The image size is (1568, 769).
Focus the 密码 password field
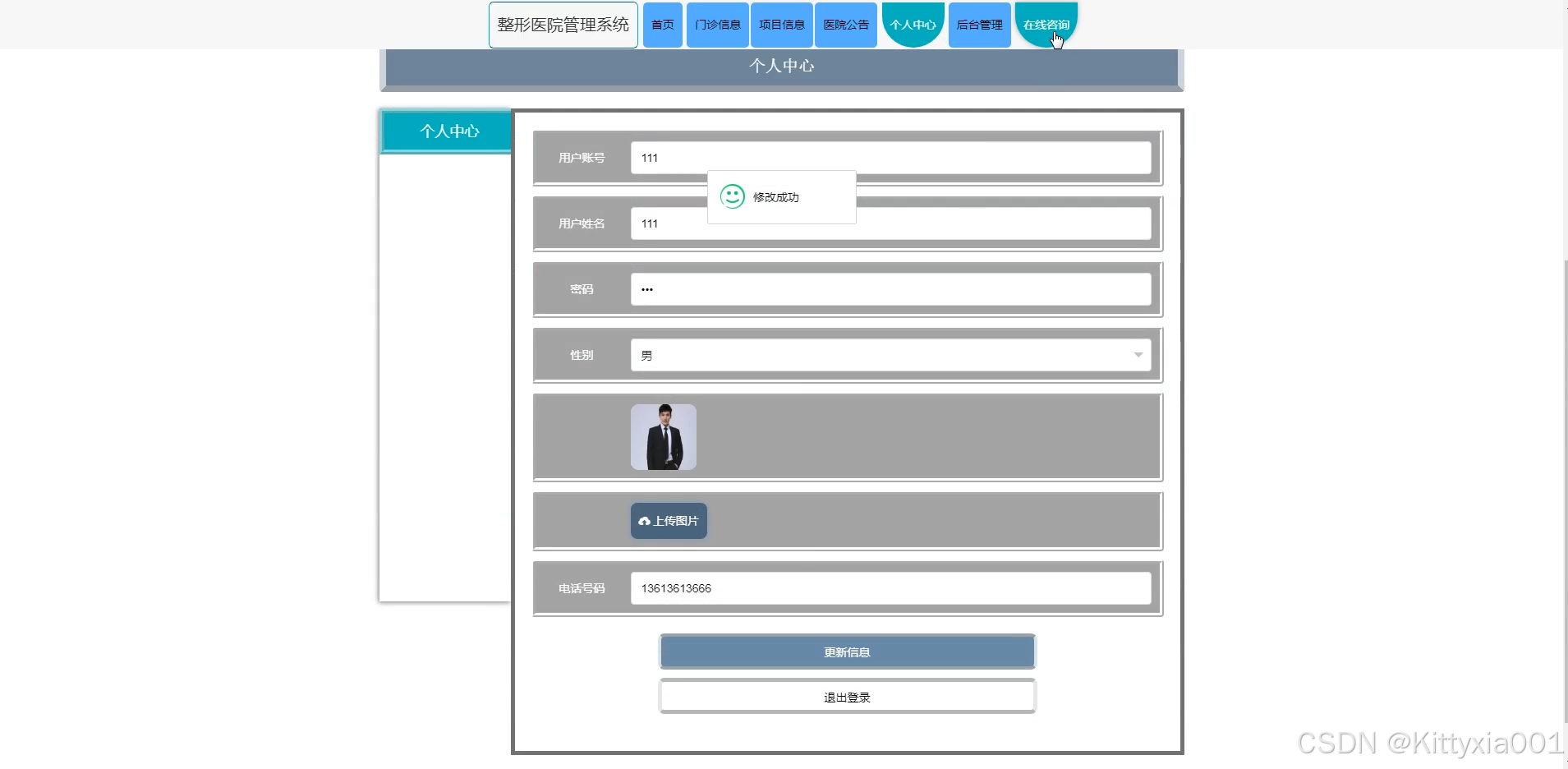[x=890, y=289]
